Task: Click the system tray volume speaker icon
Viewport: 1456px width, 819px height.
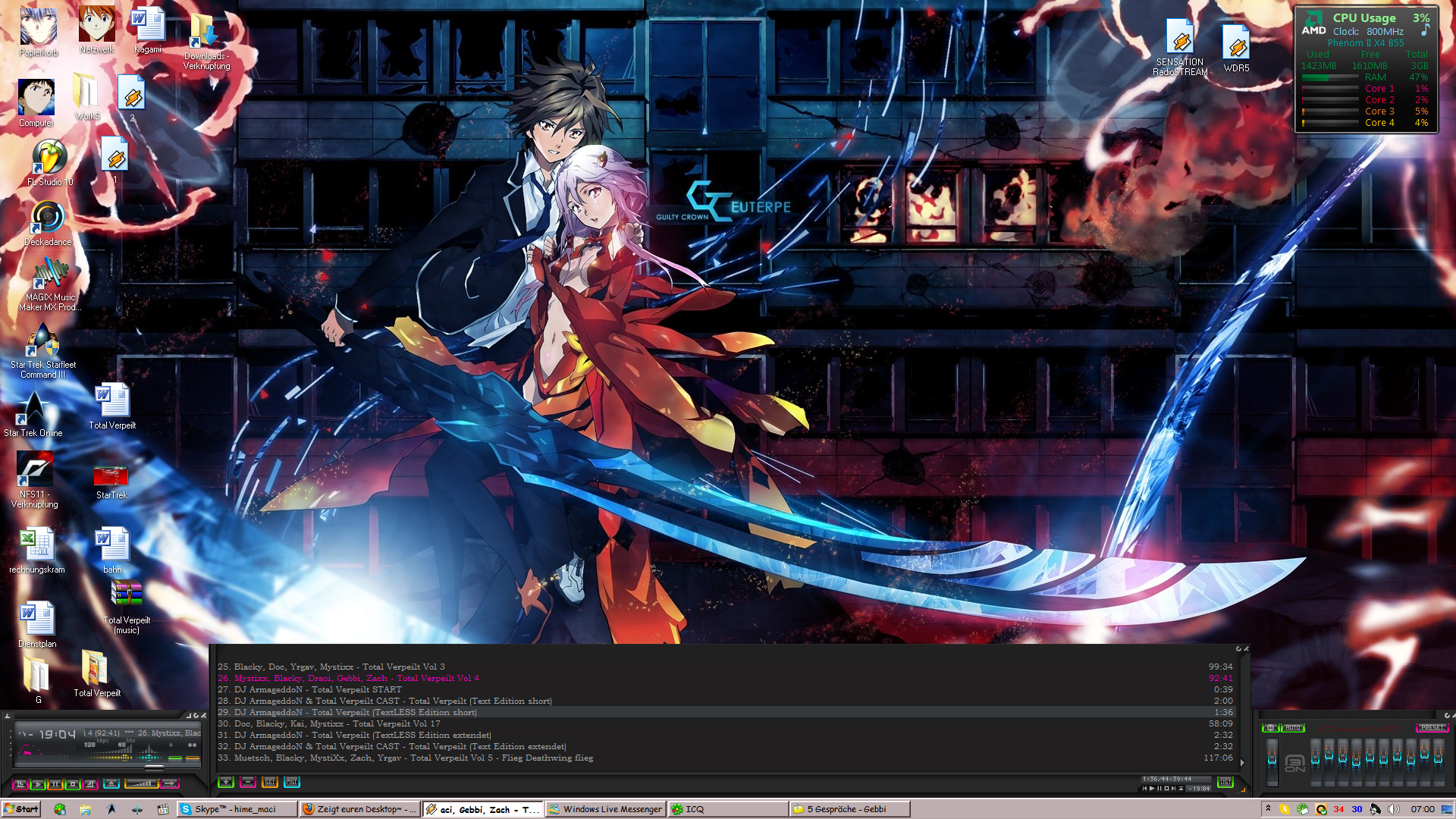Action: coord(1393,809)
